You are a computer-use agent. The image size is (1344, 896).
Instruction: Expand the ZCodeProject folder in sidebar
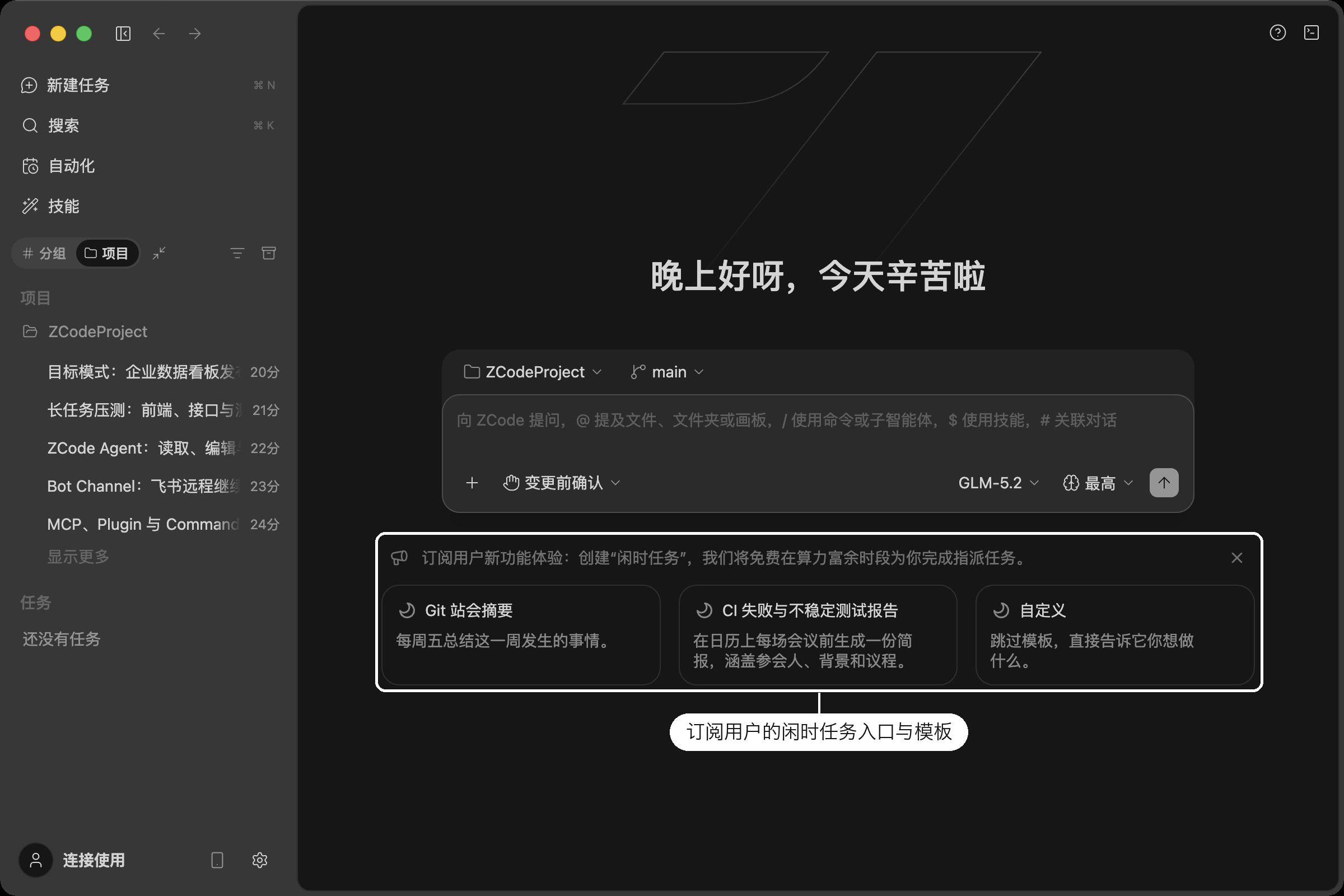(x=148, y=332)
